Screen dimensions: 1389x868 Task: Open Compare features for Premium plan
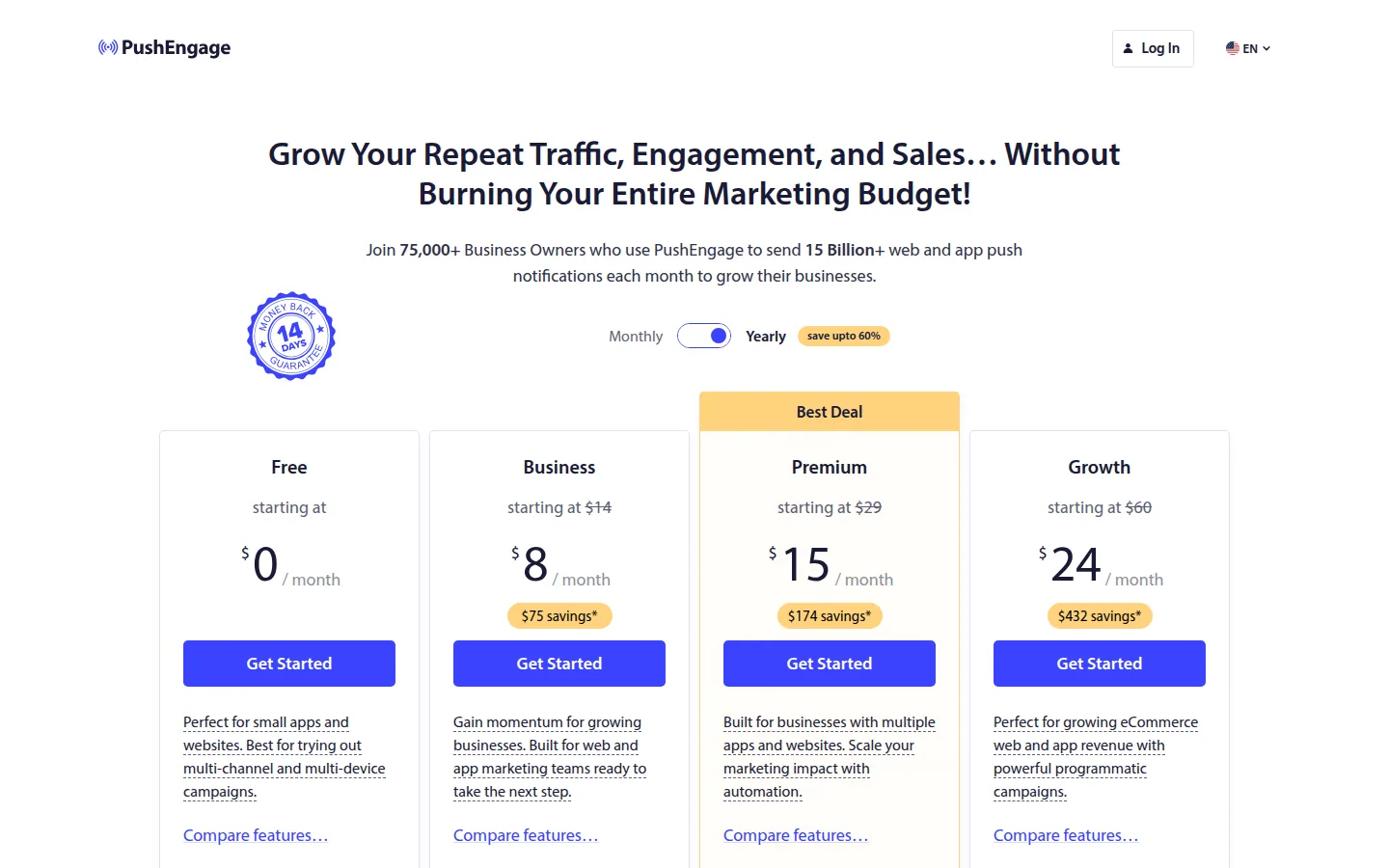pos(796,835)
